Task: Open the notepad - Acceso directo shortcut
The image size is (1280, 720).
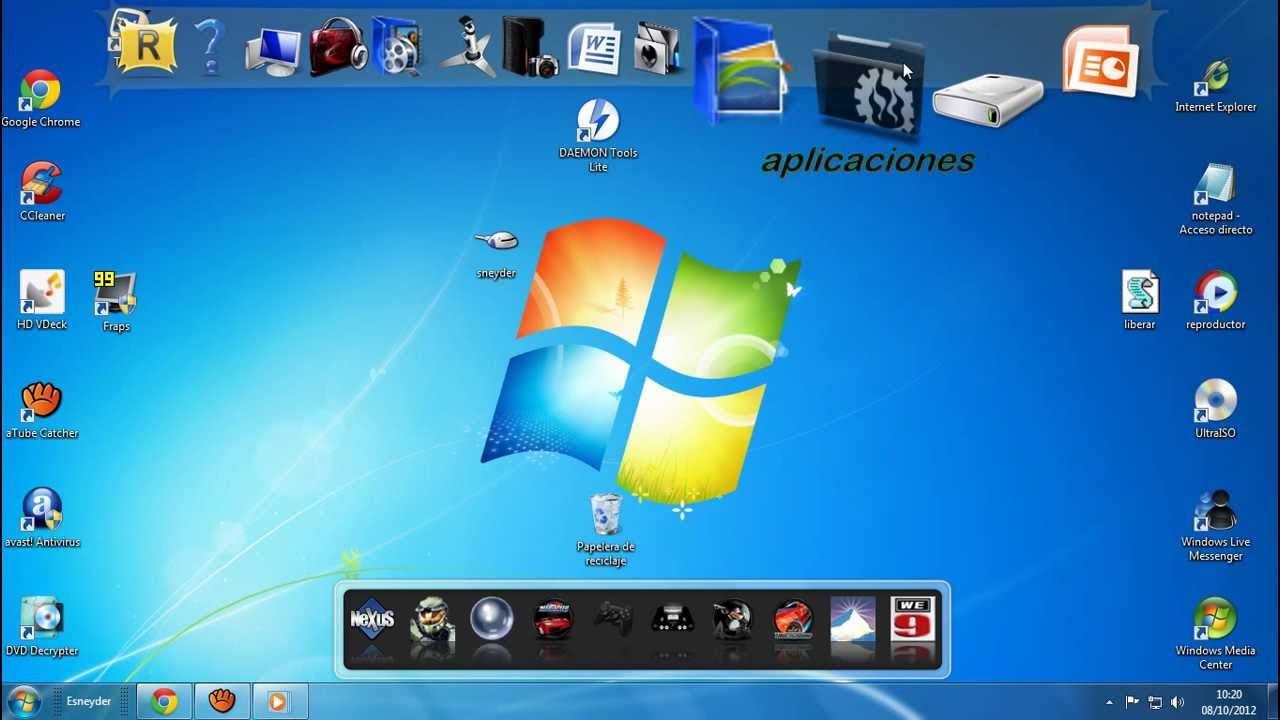Action: [1216, 200]
